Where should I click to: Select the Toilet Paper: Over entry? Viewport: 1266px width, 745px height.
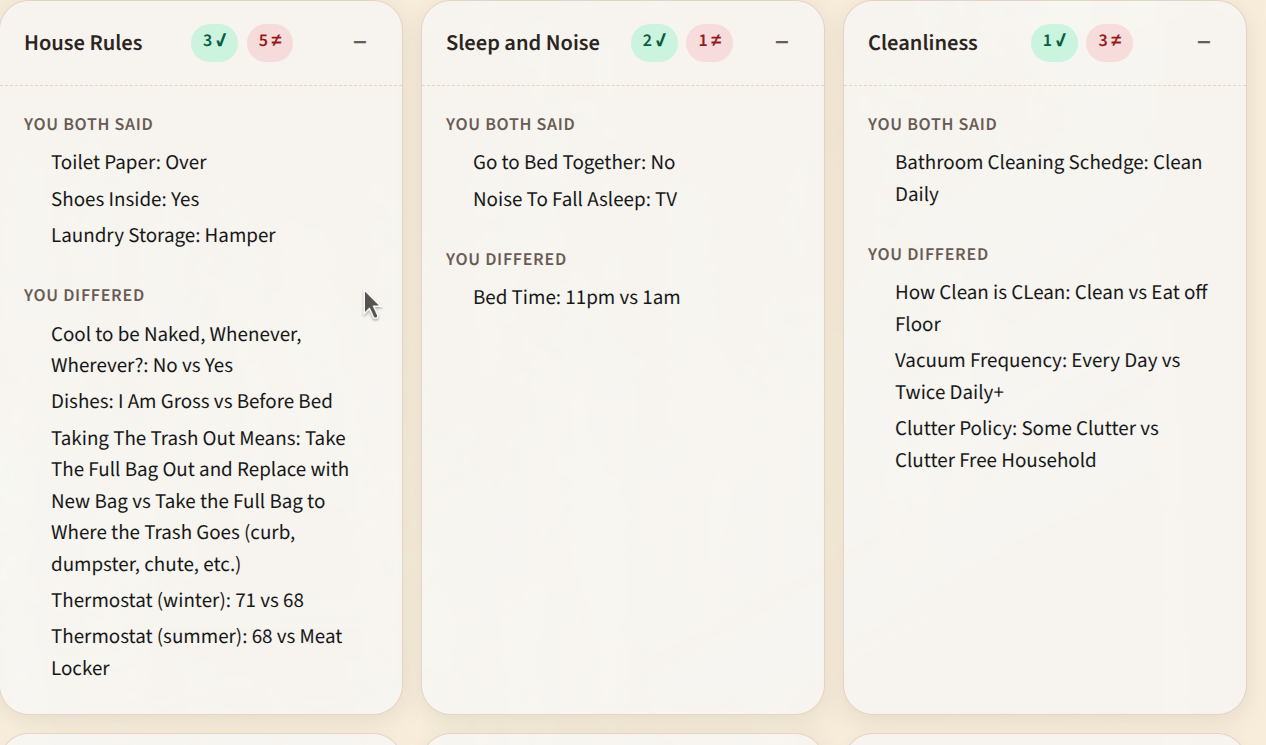pyautogui.click(x=129, y=162)
